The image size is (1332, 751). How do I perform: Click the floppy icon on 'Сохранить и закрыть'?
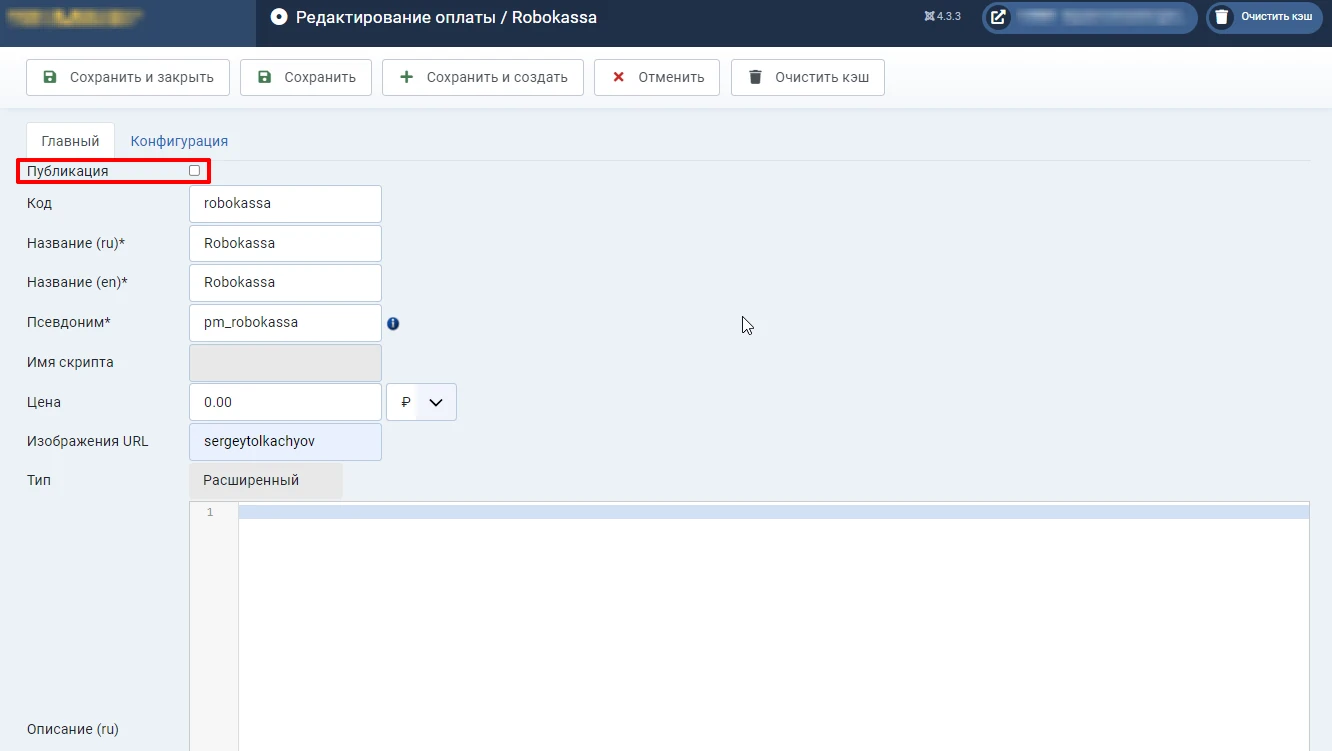coord(50,77)
